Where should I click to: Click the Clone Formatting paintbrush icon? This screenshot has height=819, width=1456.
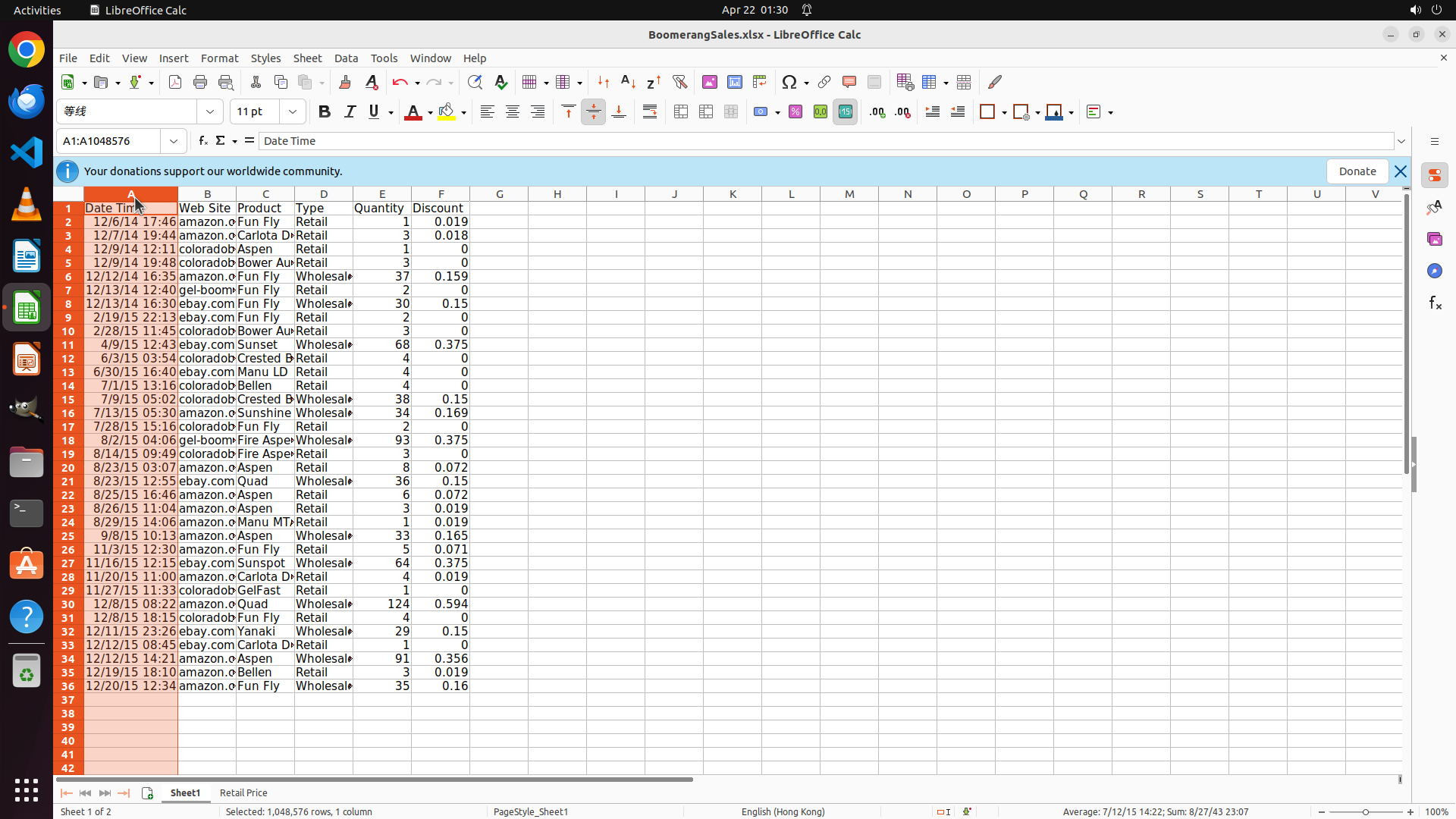click(345, 82)
